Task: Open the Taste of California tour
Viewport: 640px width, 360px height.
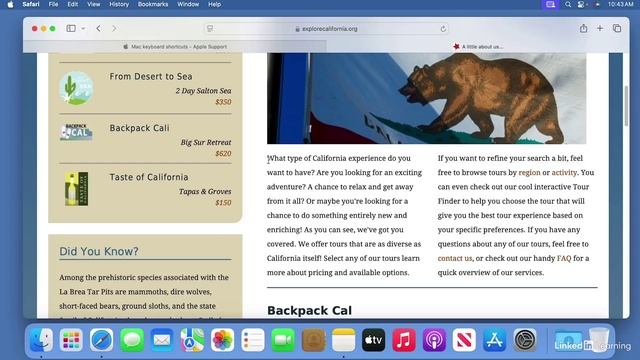Action: tap(149, 177)
